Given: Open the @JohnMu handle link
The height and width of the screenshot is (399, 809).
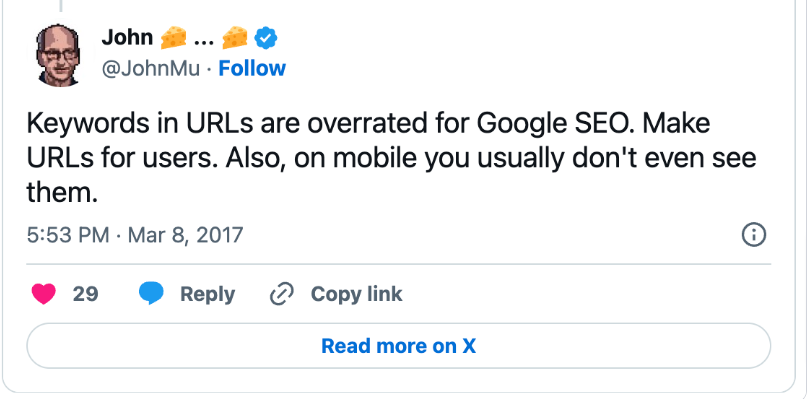Looking at the screenshot, I should (150, 68).
